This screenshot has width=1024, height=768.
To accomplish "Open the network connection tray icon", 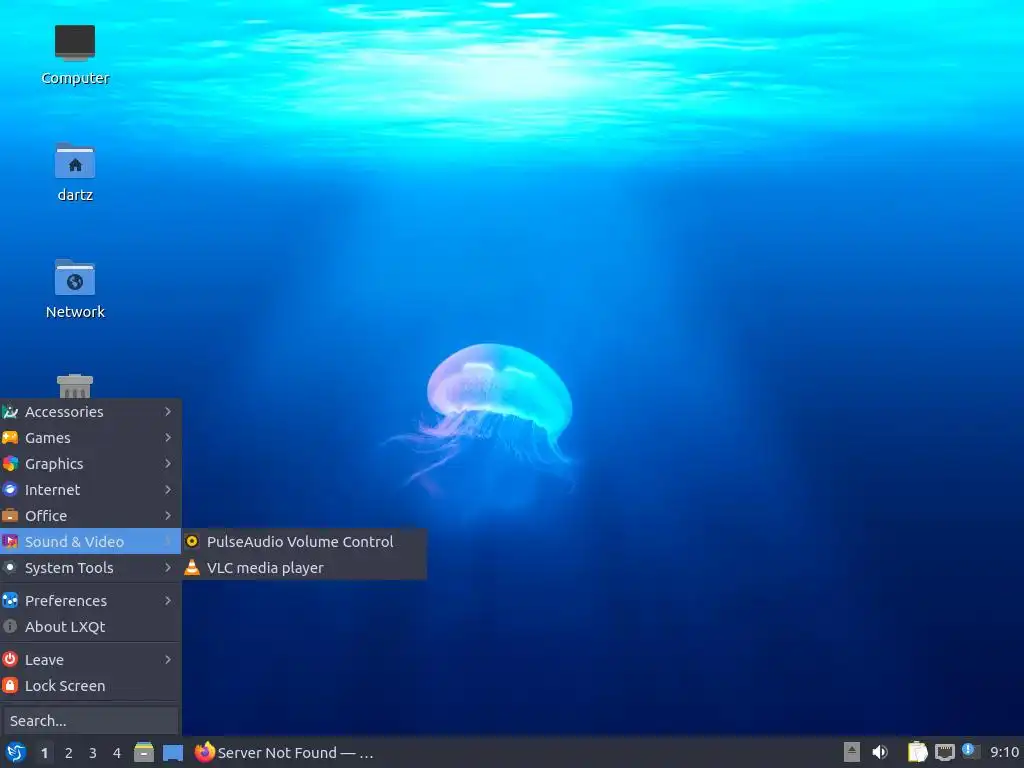I will coord(944,752).
